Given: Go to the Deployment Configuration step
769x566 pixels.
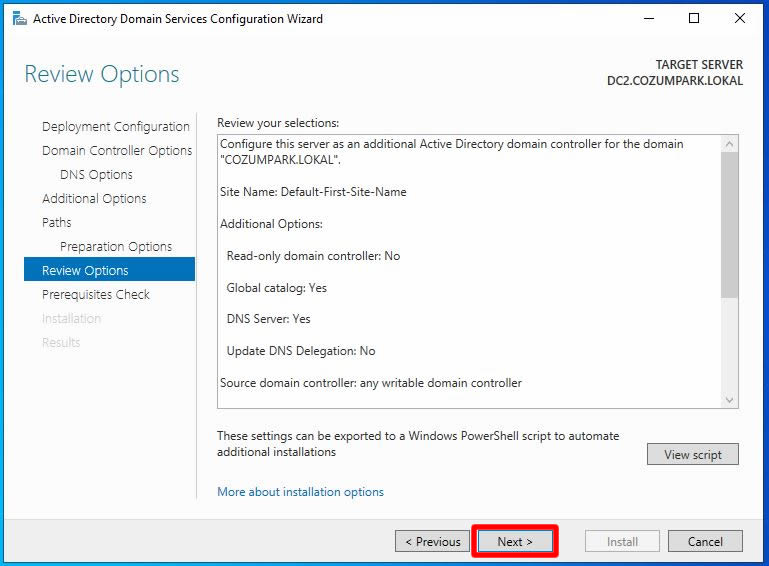Looking at the screenshot, I should [115, 127].
